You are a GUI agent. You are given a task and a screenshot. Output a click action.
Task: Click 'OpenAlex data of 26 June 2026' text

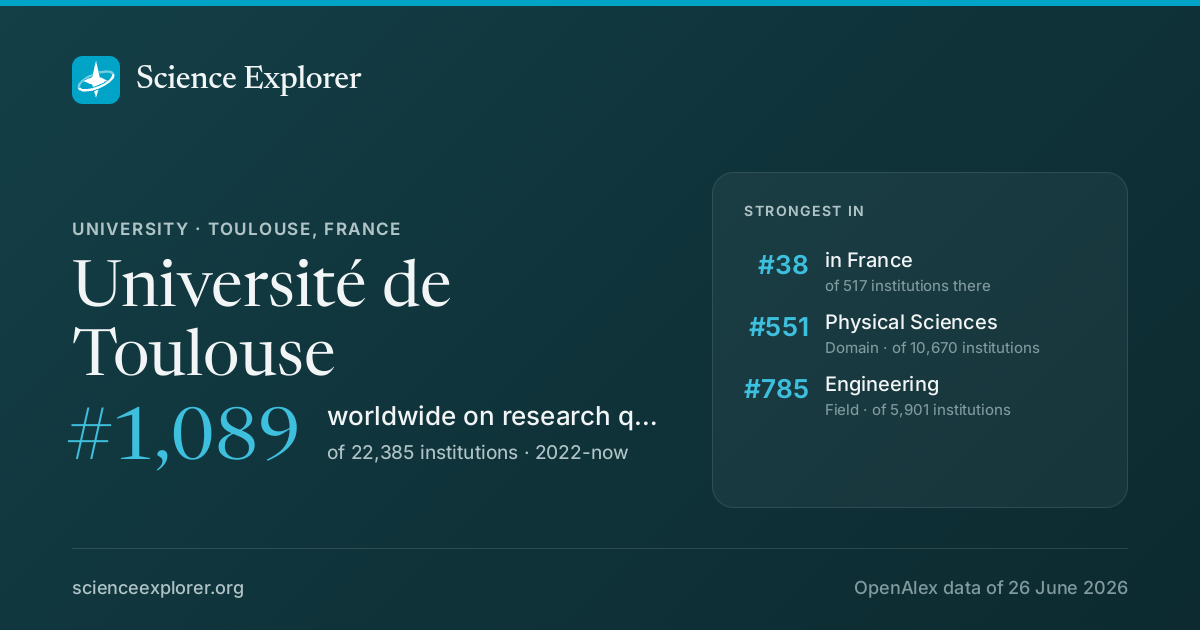click(x=990, y=588)
